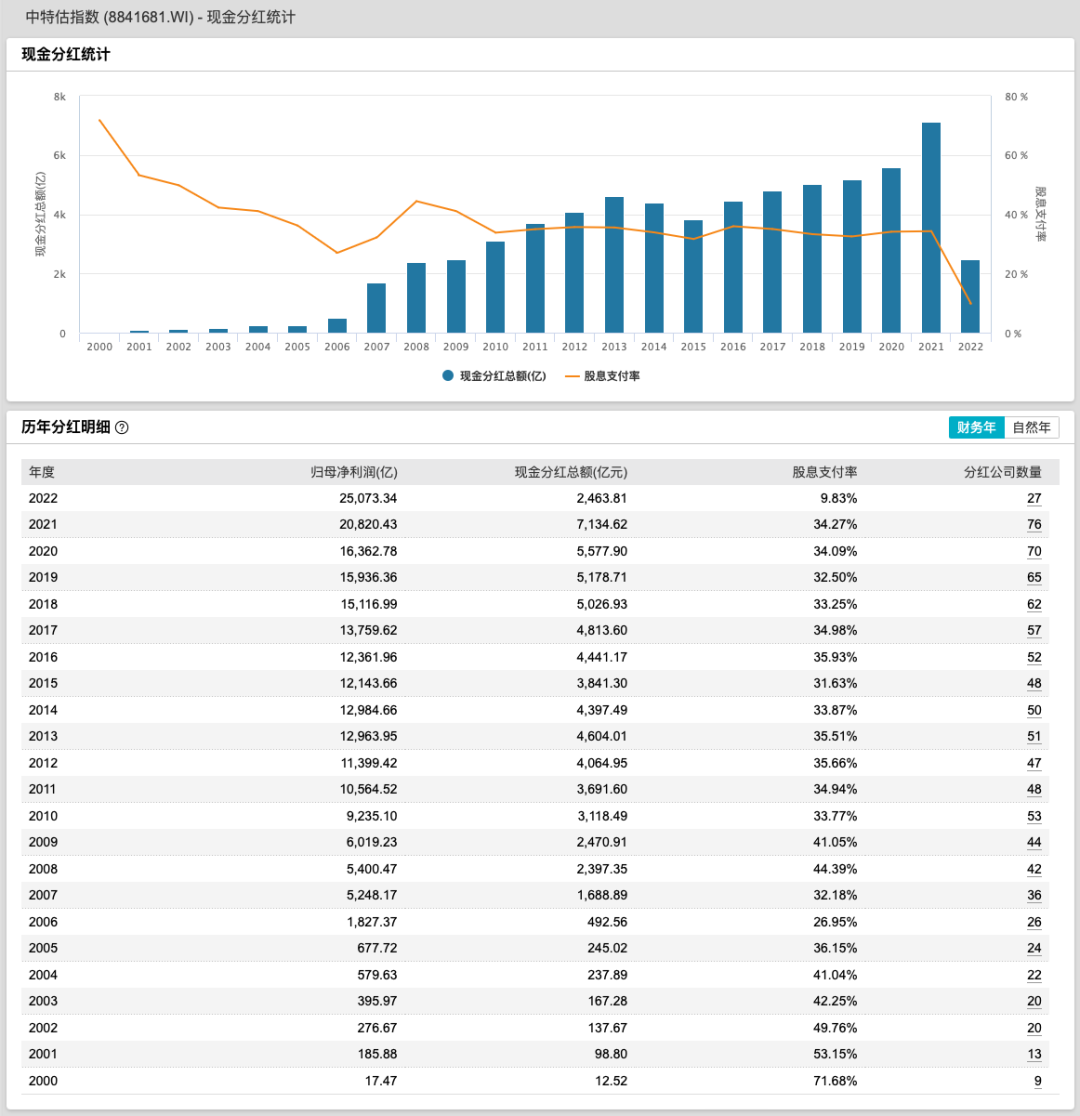Image resolution: width=1080 pixels, height=1116 pixels.
Task: Click the 2004 year cell in table
Action: [43, 974]
